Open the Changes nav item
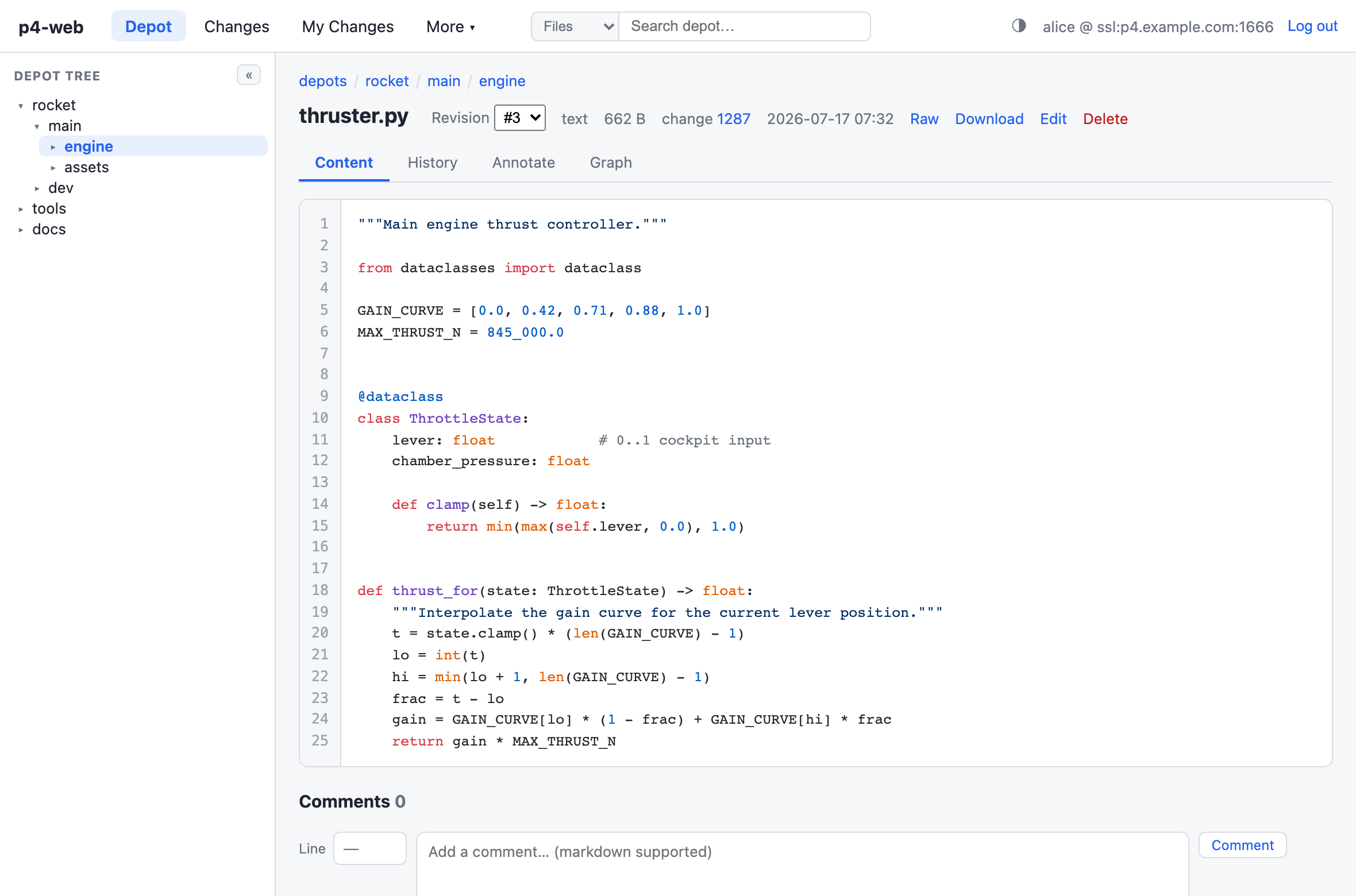Viewport: 1356px width, 896px height. click(x=237, y=26)
